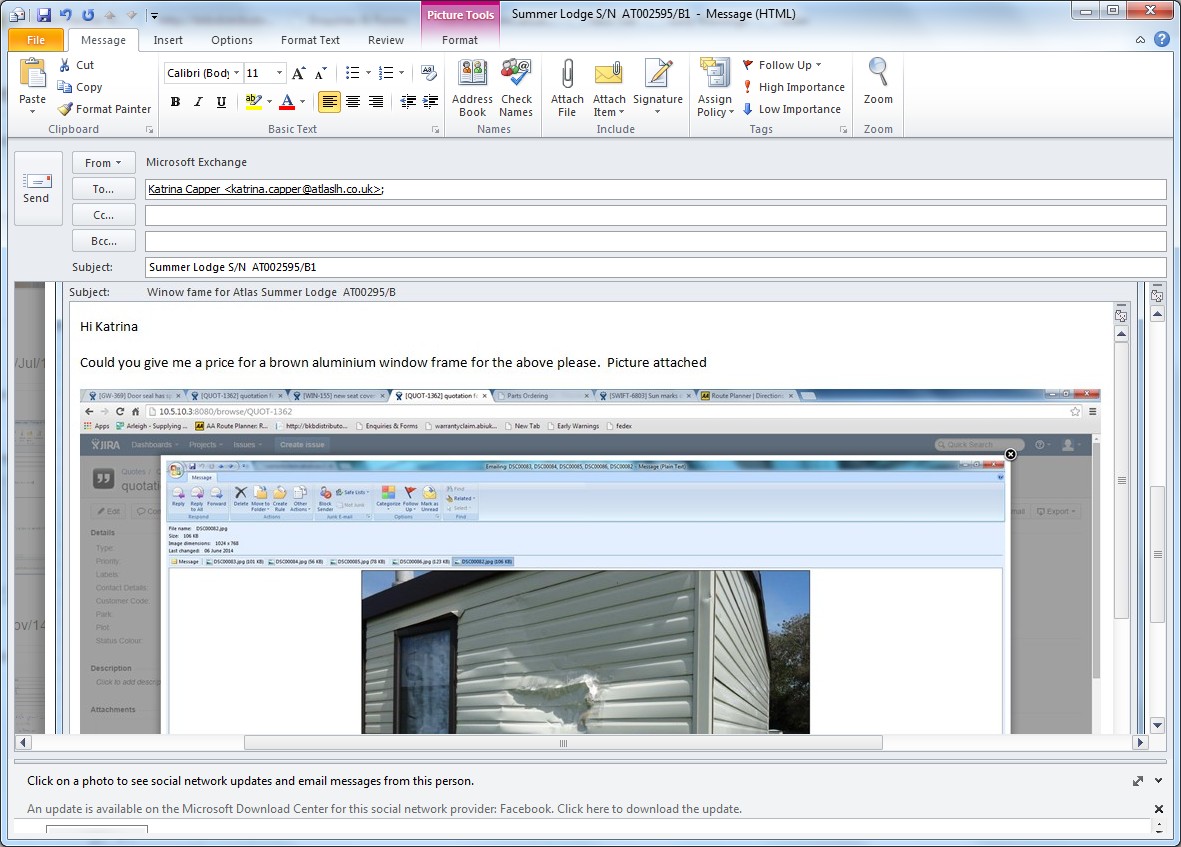The image size is (1181, 847).
Task: Switch to the Insert ribbon tab
Action: pos(168,40)
